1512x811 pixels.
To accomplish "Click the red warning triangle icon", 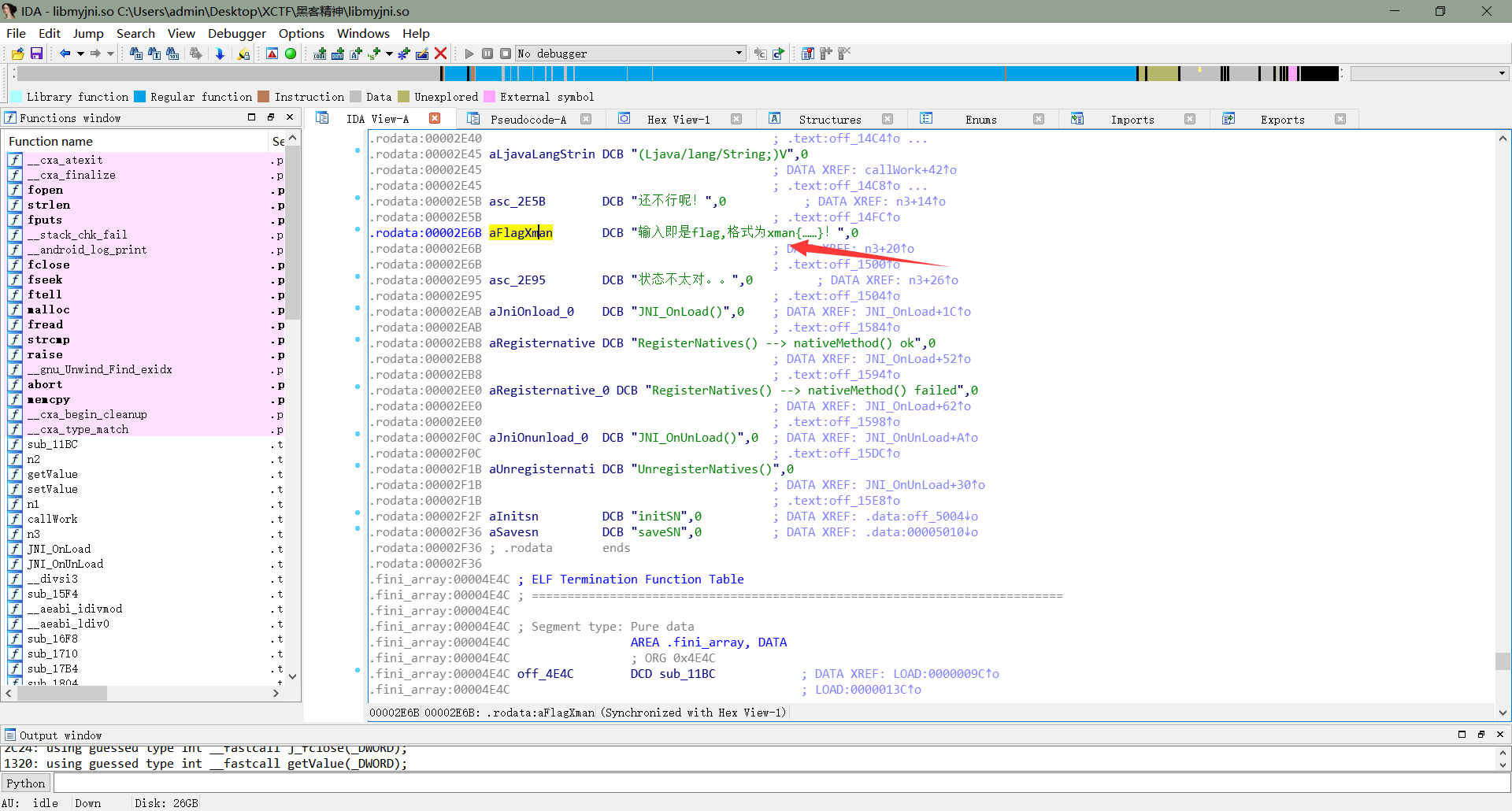I will [x=272, y=54].
